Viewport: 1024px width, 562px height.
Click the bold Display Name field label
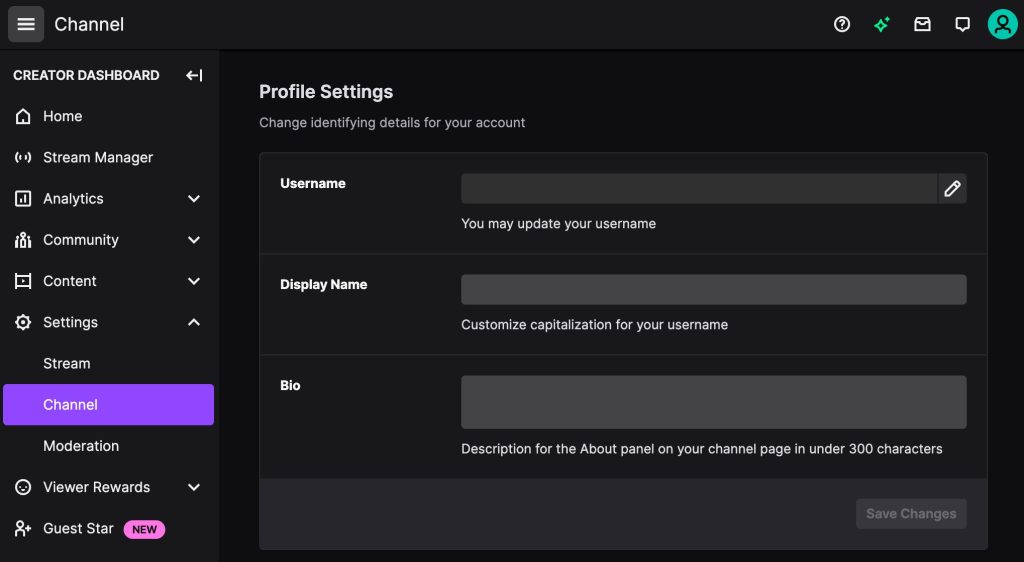(x=323, y=285)
